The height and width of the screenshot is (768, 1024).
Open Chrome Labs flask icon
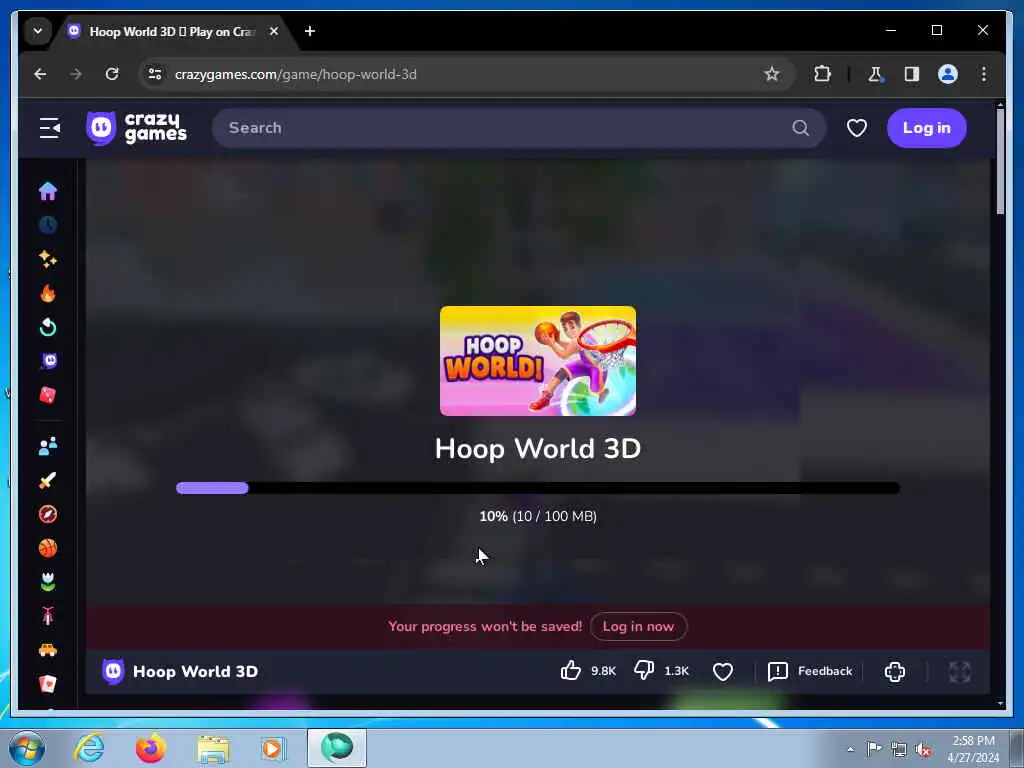point(875,74)
